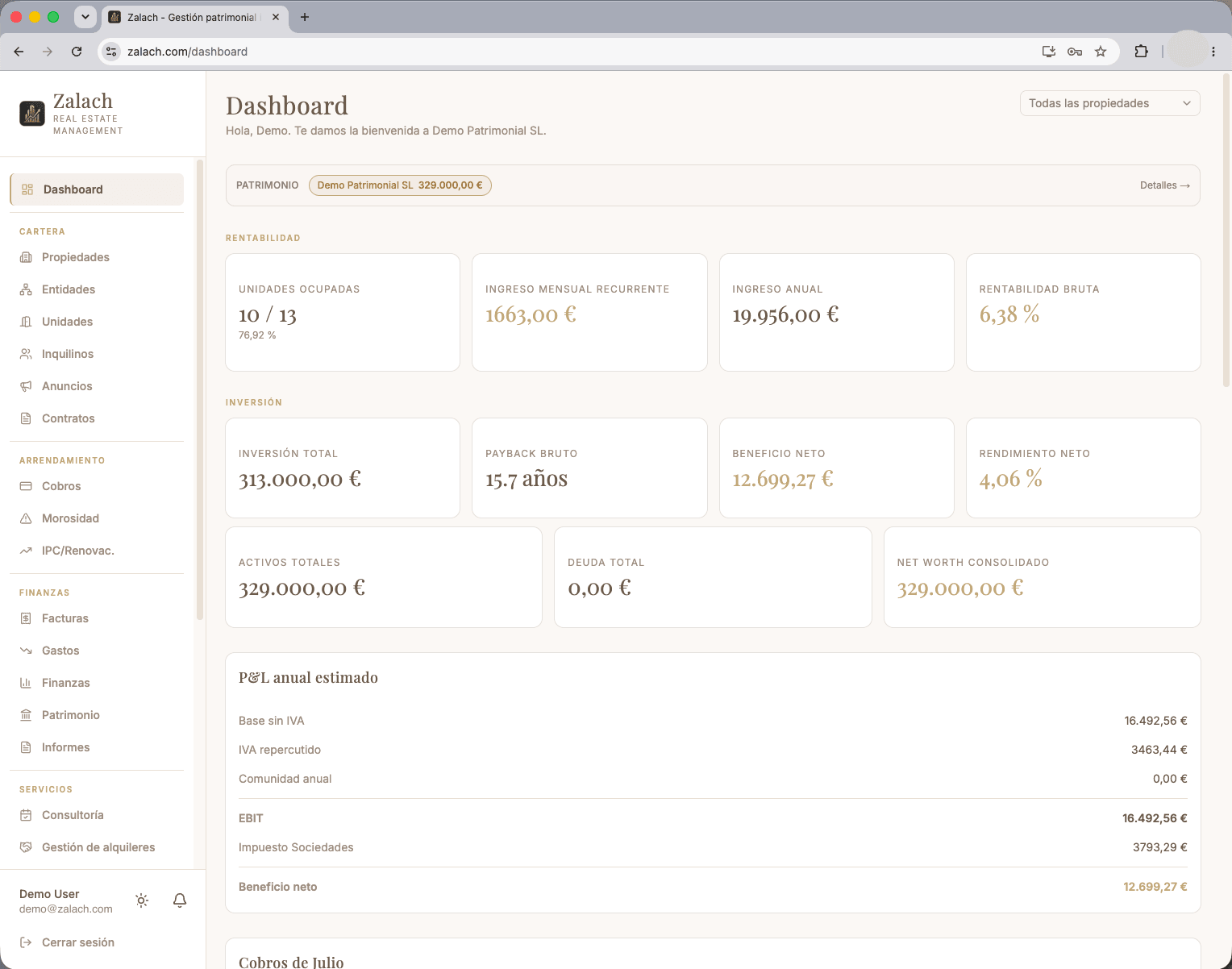This screenshot has height=969, width=1232.
Task: Click the Informes file icon
Action: (x=26, y=747)
